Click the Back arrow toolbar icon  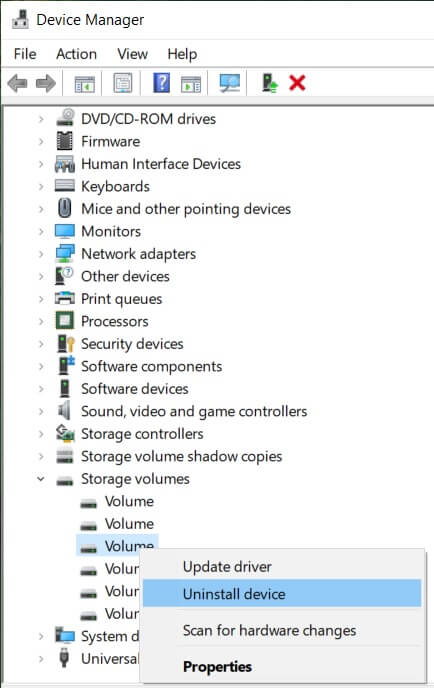click(x=18, y=83)
